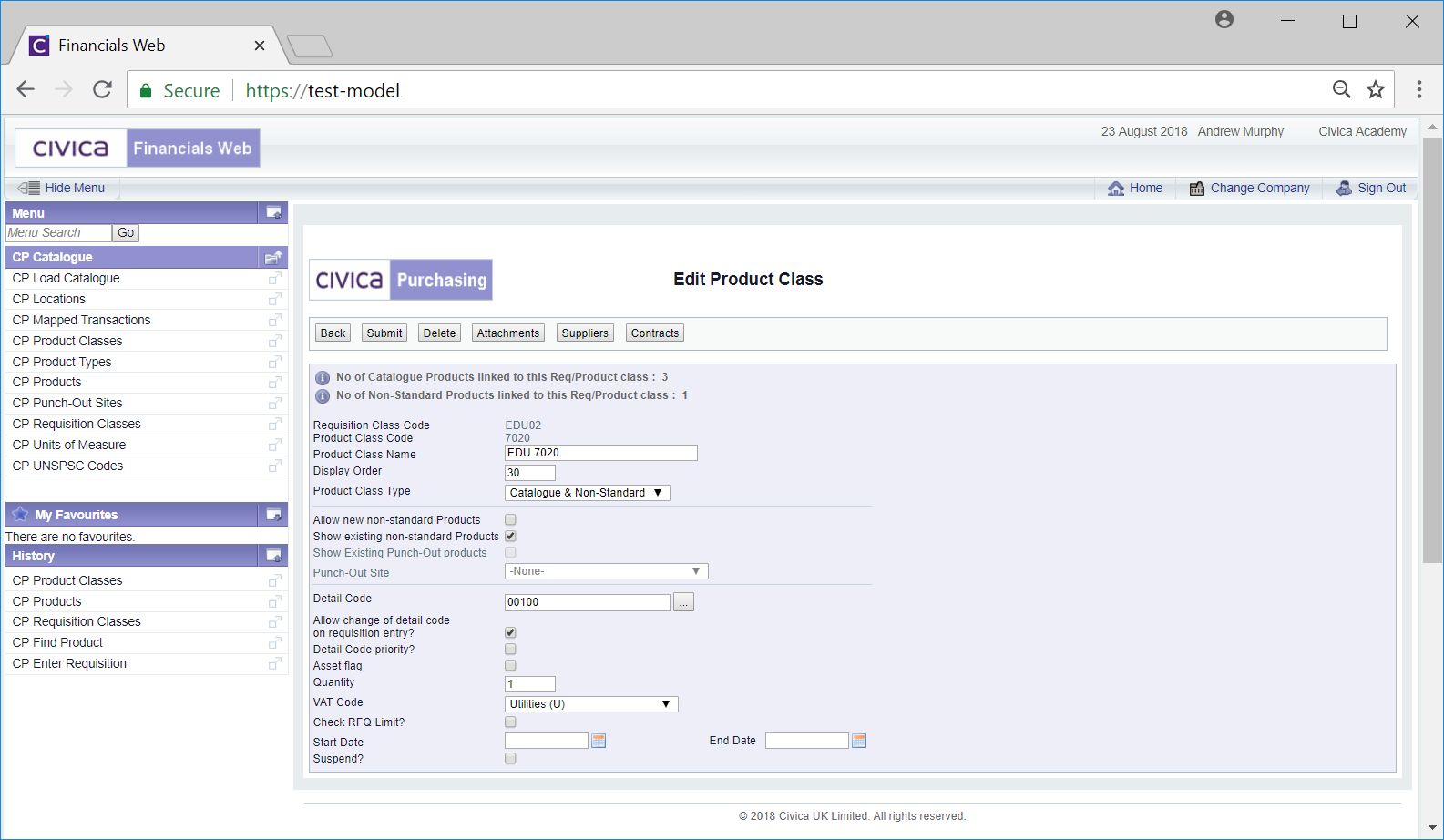Select CP Punch-Out Sites menu item

point(67,403)
